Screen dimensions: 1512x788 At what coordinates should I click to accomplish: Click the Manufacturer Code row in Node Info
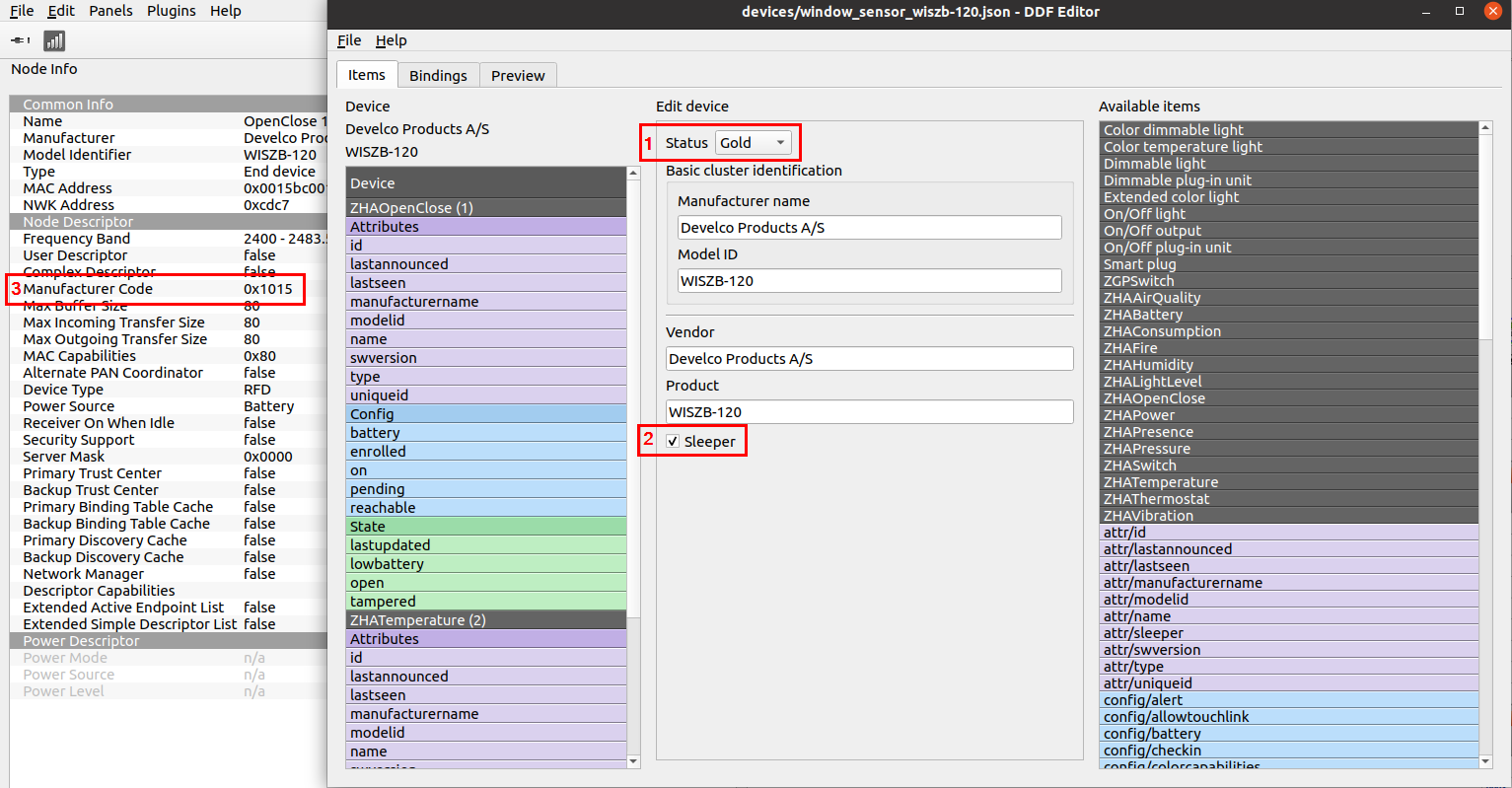pyautogui.click(x=169, y=289)
